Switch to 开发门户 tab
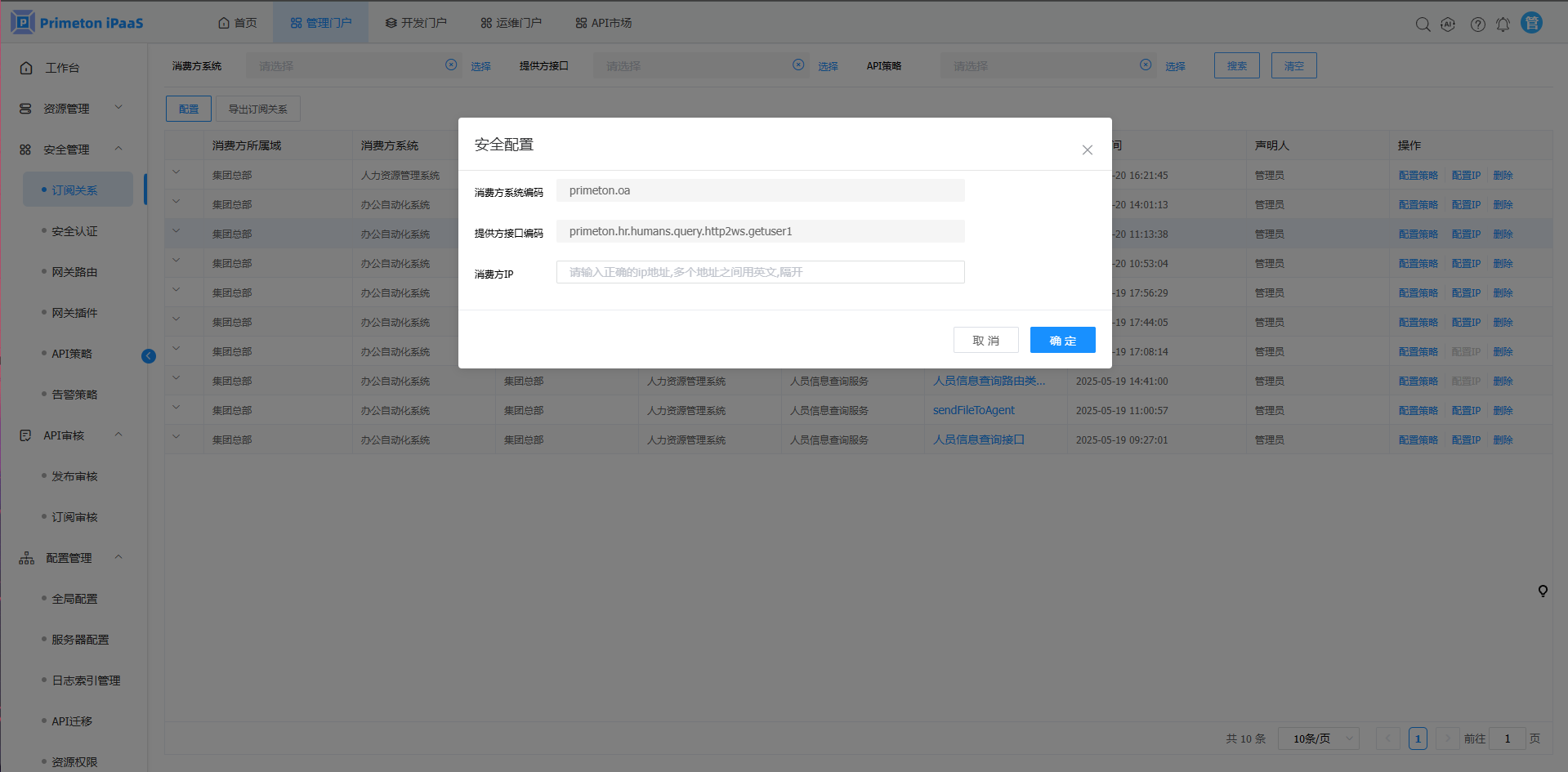1568x772 pixels. coord(416,23)
